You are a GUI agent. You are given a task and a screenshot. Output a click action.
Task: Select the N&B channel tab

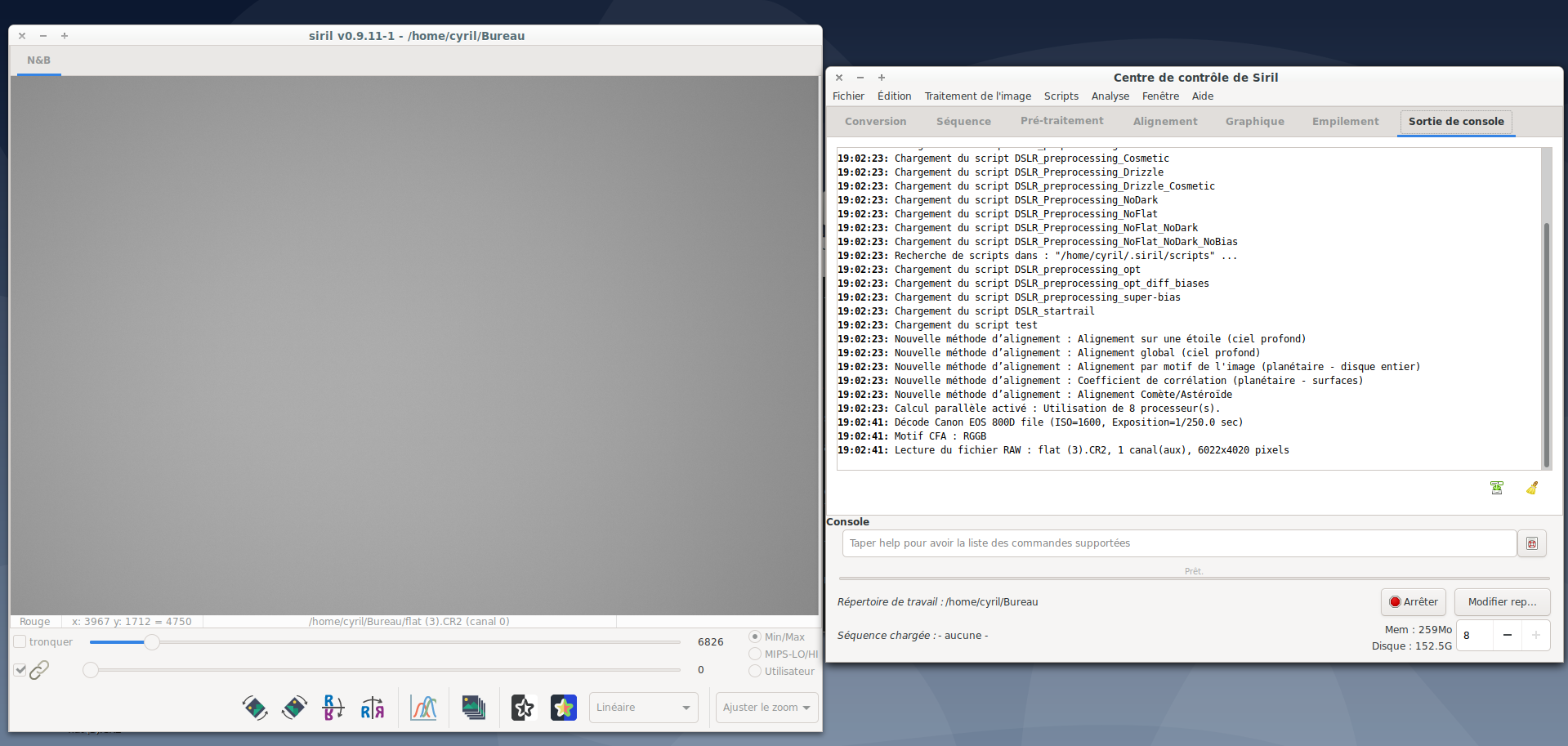tap(38, 60)
